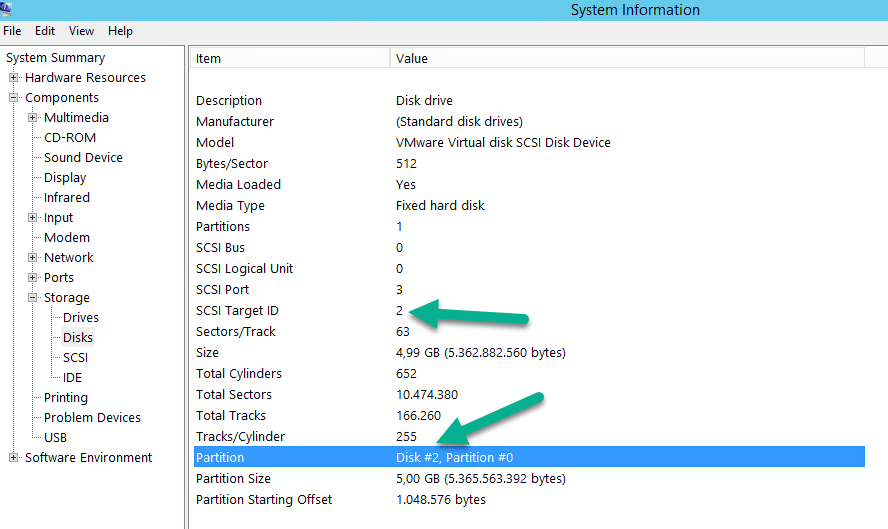Expand the Hardware Resources tree node

point(14,78)
